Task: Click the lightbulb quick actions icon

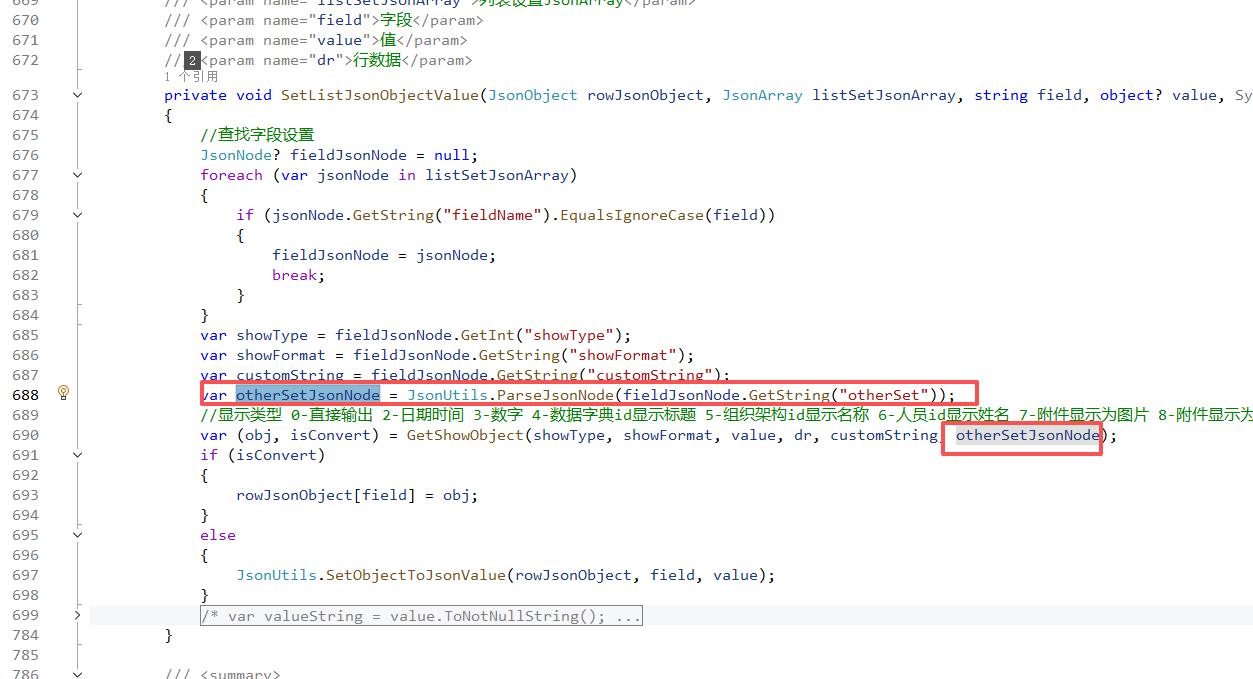Action: point(63,393)
